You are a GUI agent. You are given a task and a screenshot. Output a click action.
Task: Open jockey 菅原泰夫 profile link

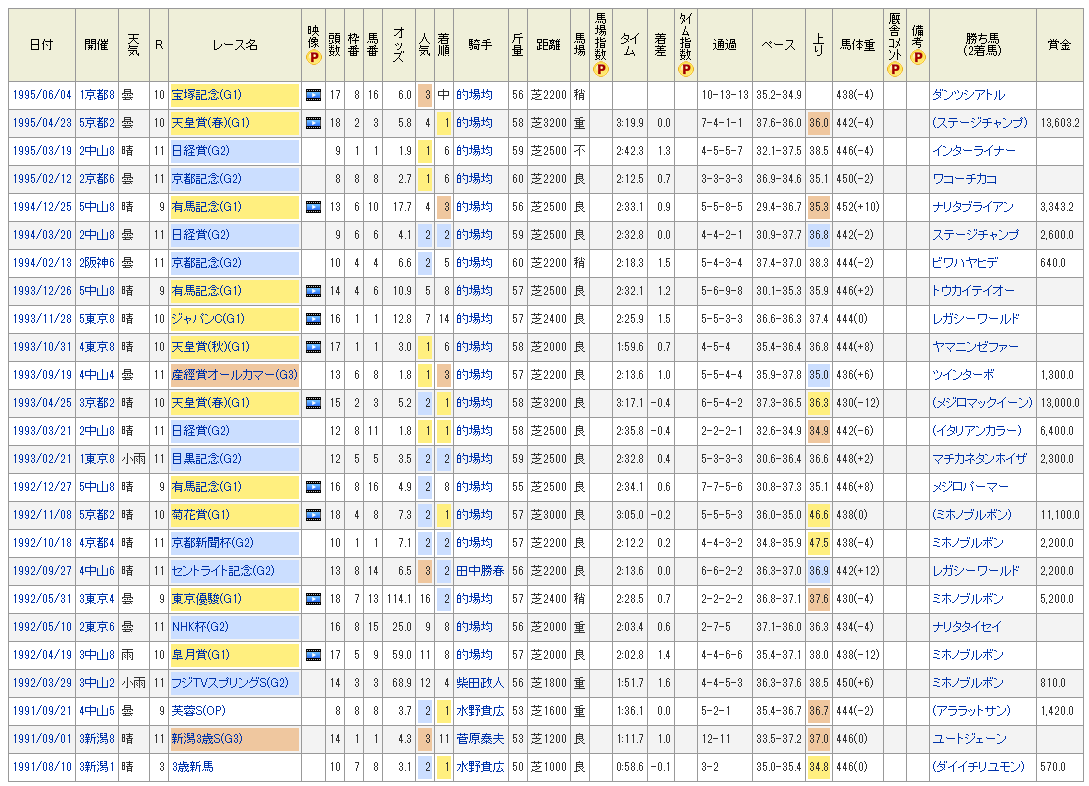click(480, 739)
